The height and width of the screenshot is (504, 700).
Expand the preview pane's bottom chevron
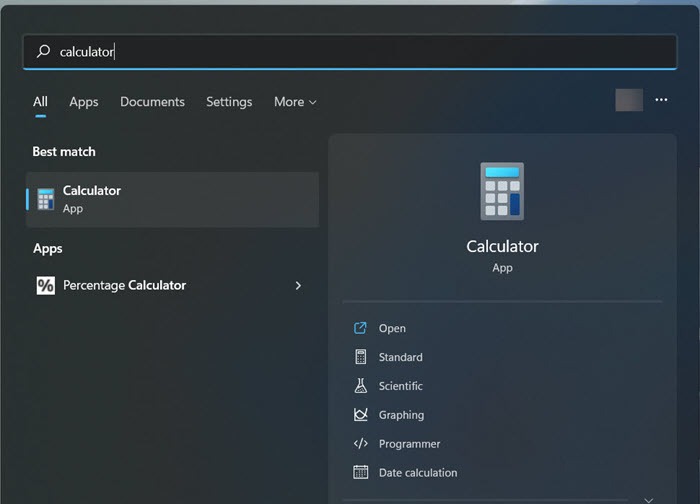pos(648,499)
